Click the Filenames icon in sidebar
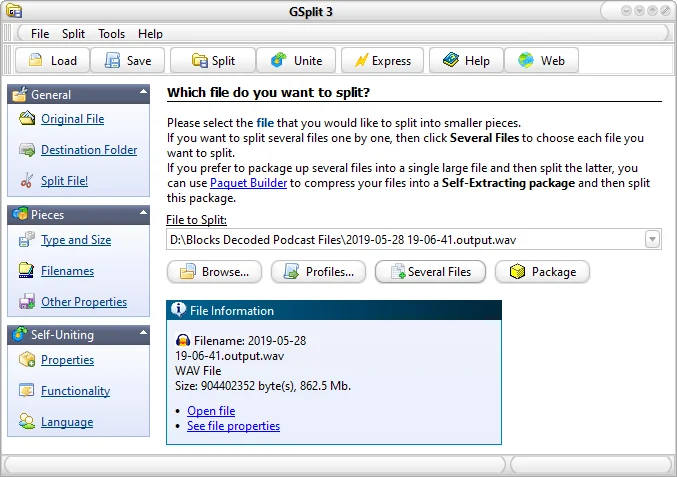This screenshot has width=677, height=477. click(26, 270)
